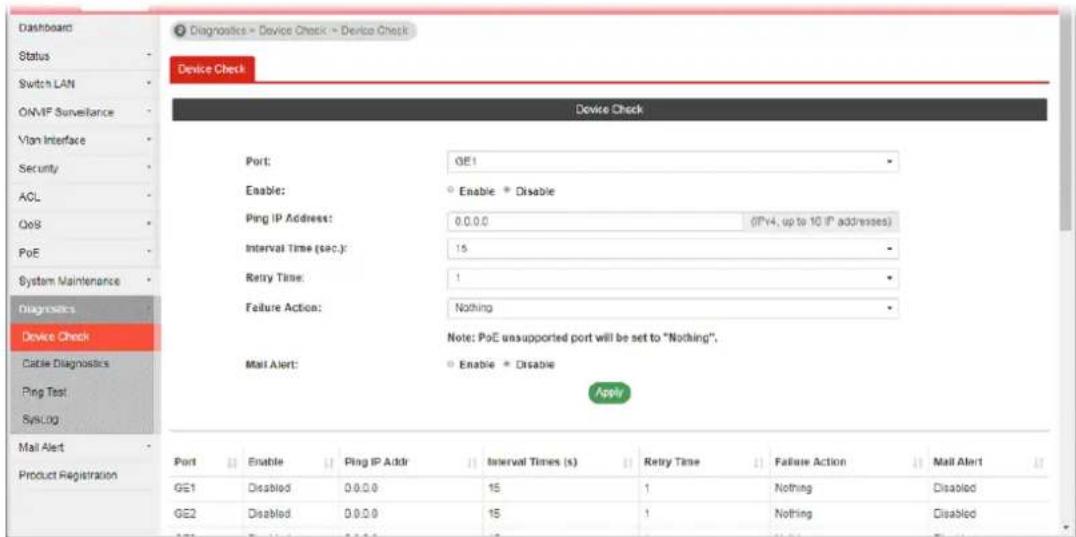Select Enable radio for port Enable setting

(x=451, y=191)
